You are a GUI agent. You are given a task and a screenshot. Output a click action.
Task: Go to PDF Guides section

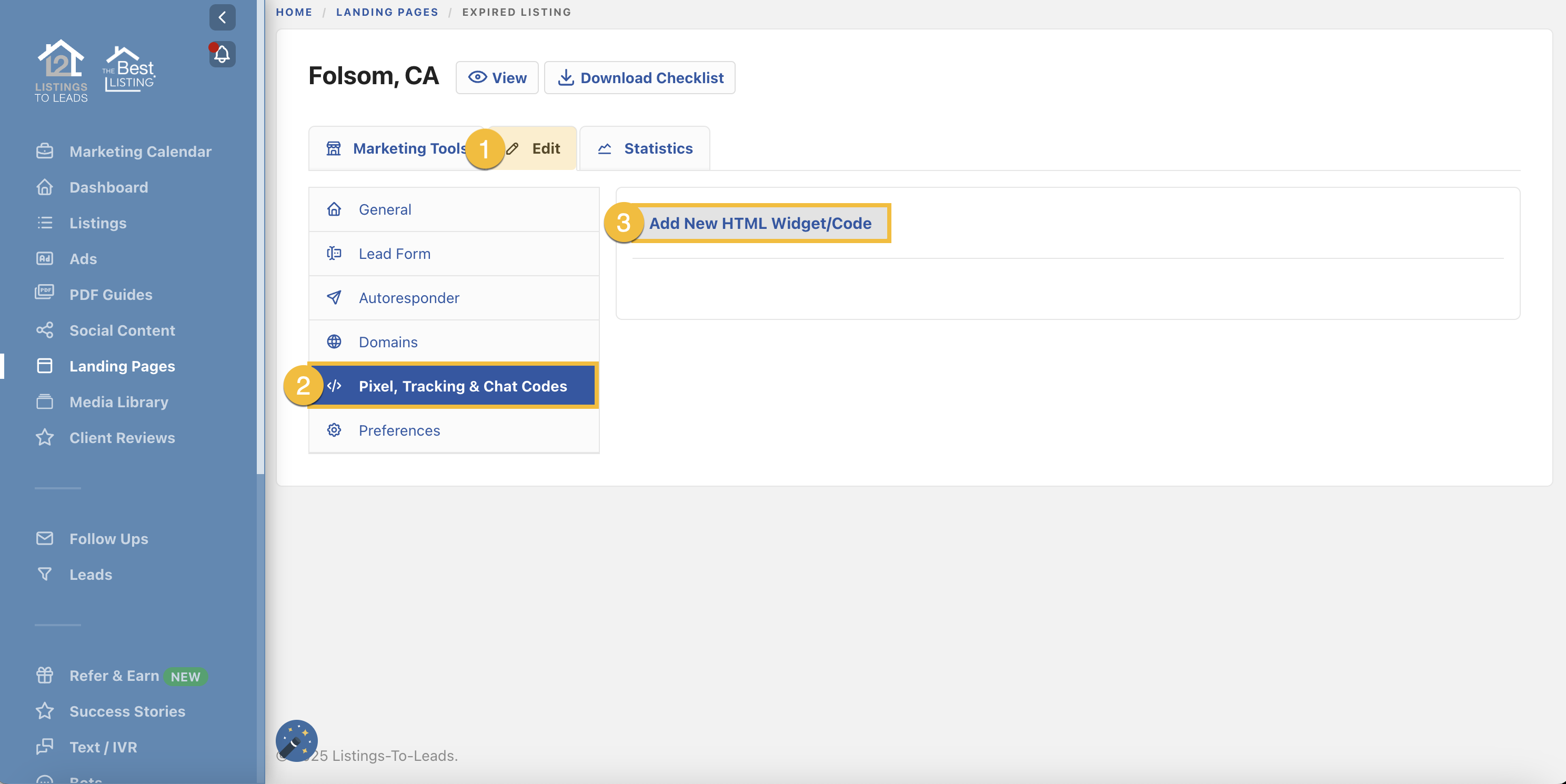pyautogui.click(x=111, y=295)
